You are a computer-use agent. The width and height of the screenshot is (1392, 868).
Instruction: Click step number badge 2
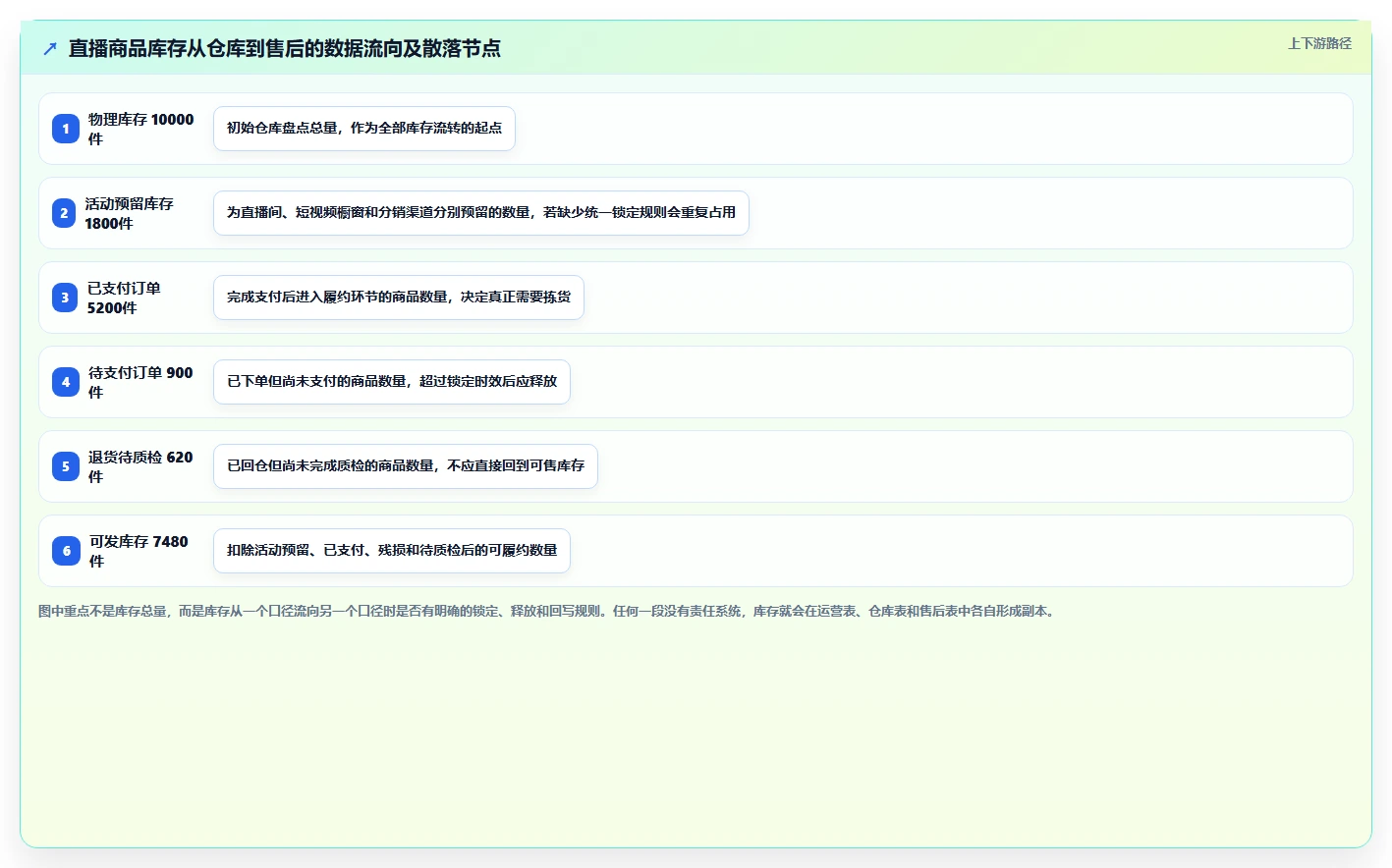64,213
